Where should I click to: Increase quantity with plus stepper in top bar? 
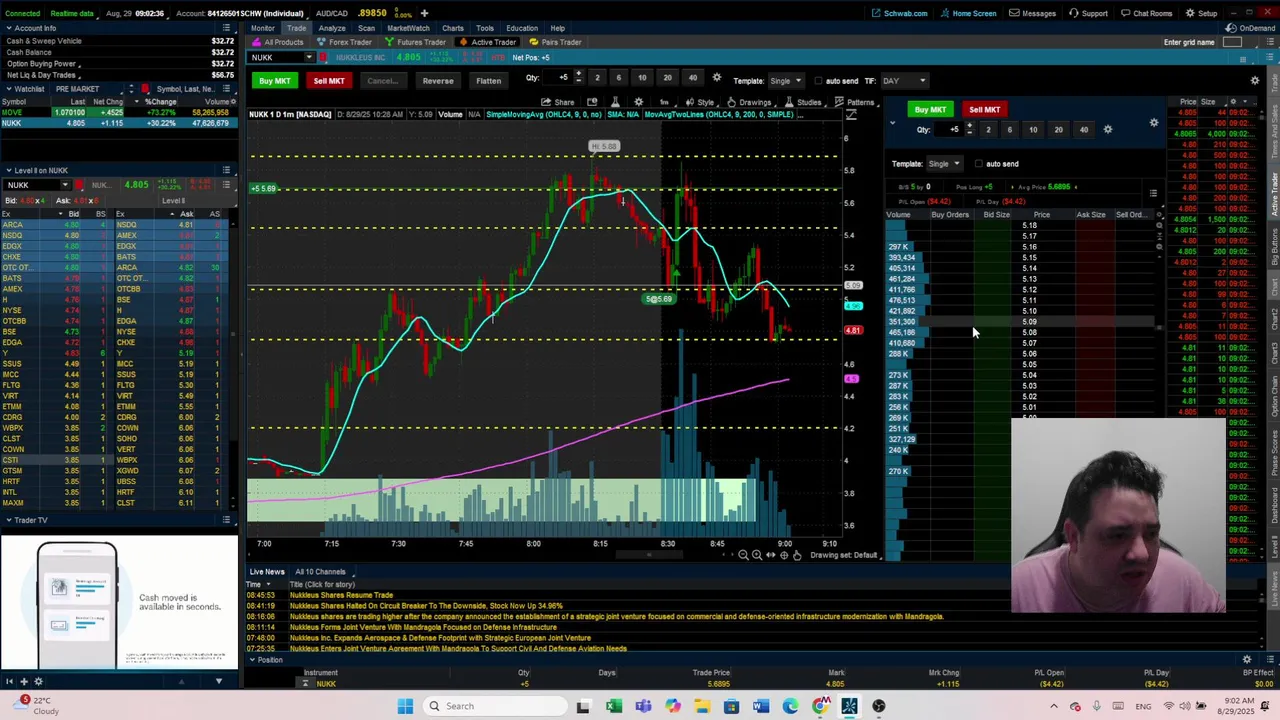tap(578, 74)
